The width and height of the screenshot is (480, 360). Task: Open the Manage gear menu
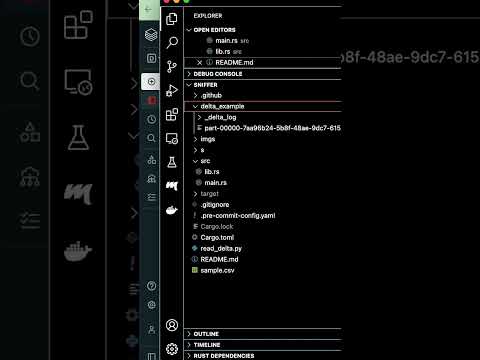tap(172, 349)
